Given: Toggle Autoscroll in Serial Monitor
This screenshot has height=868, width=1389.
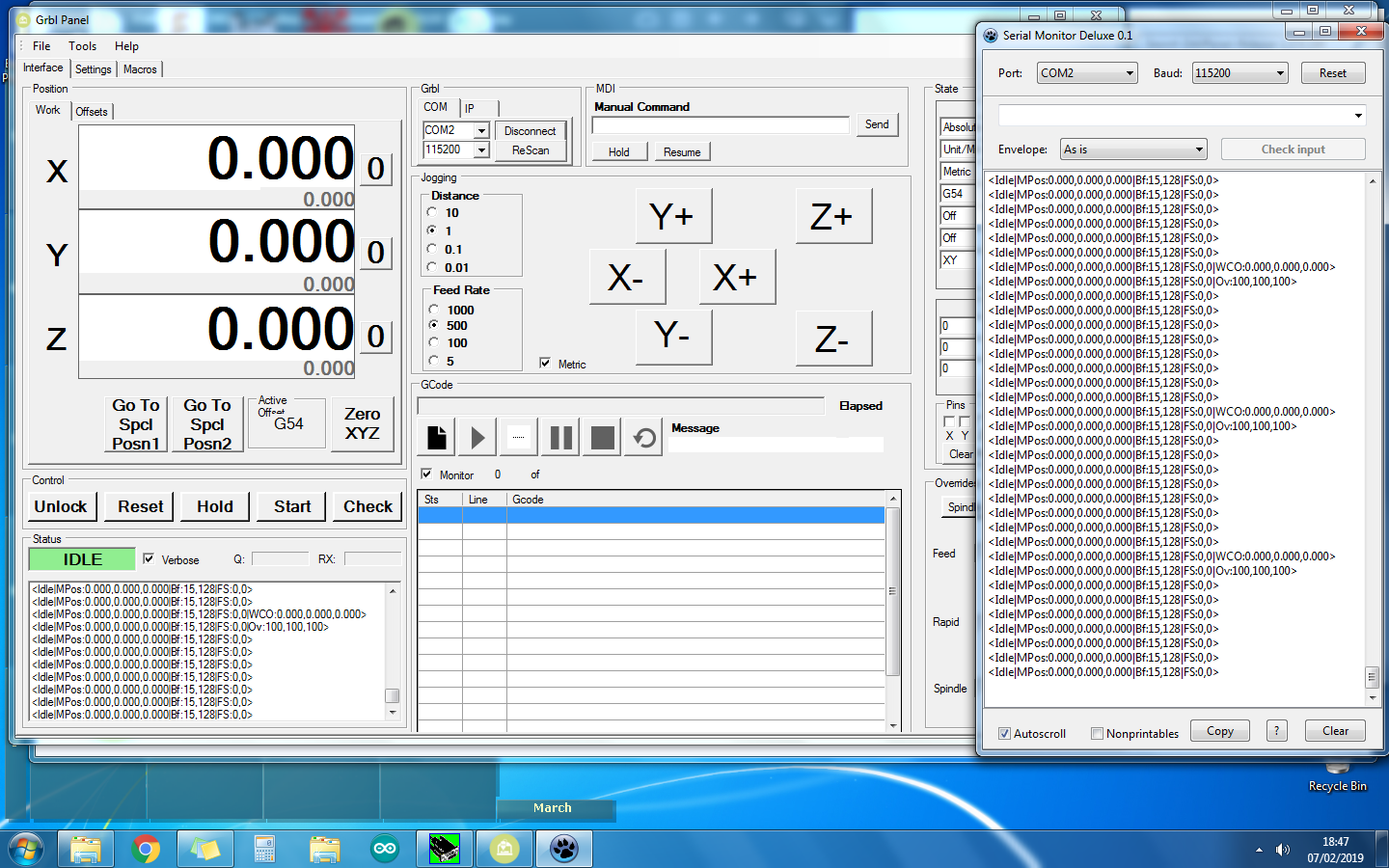Looking at the screenshot, I should (1004, 733).
